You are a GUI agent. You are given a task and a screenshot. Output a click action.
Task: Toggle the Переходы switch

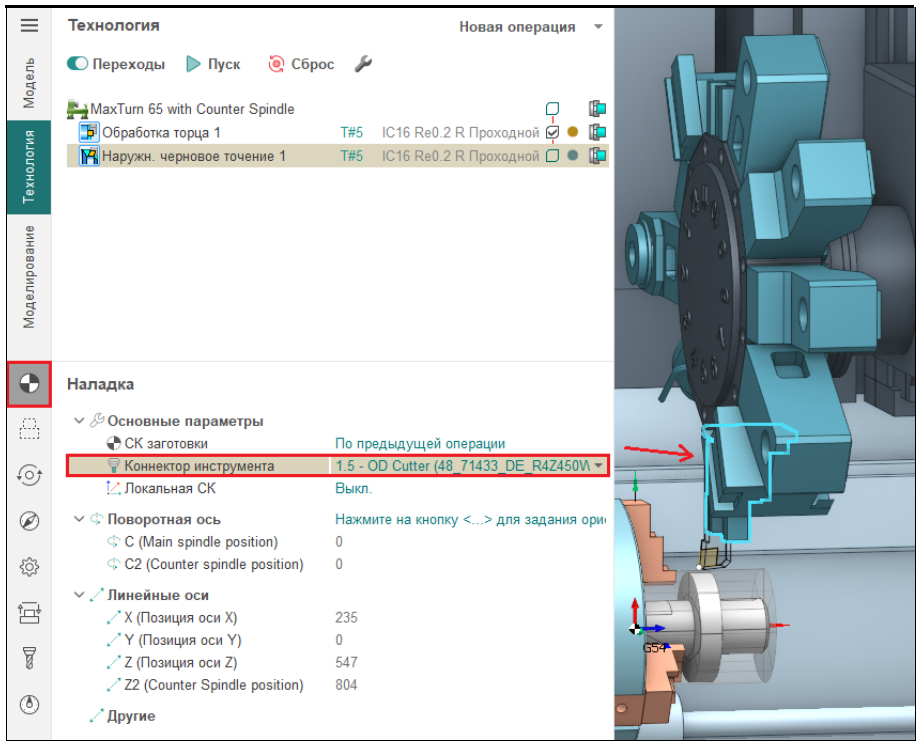pos(79,64)
